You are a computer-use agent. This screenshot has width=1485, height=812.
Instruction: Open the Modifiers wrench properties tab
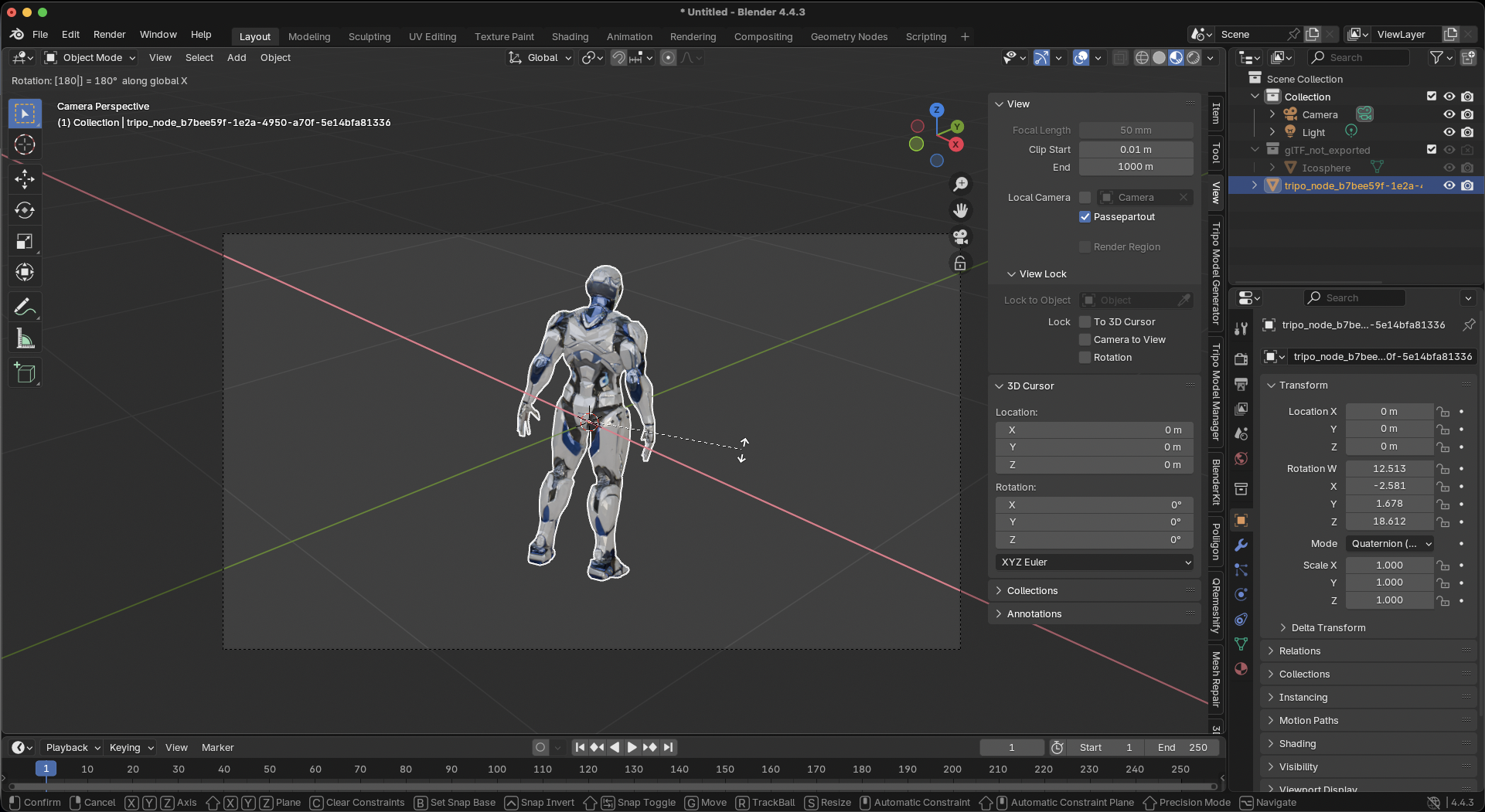click(x=1241, y=545)
